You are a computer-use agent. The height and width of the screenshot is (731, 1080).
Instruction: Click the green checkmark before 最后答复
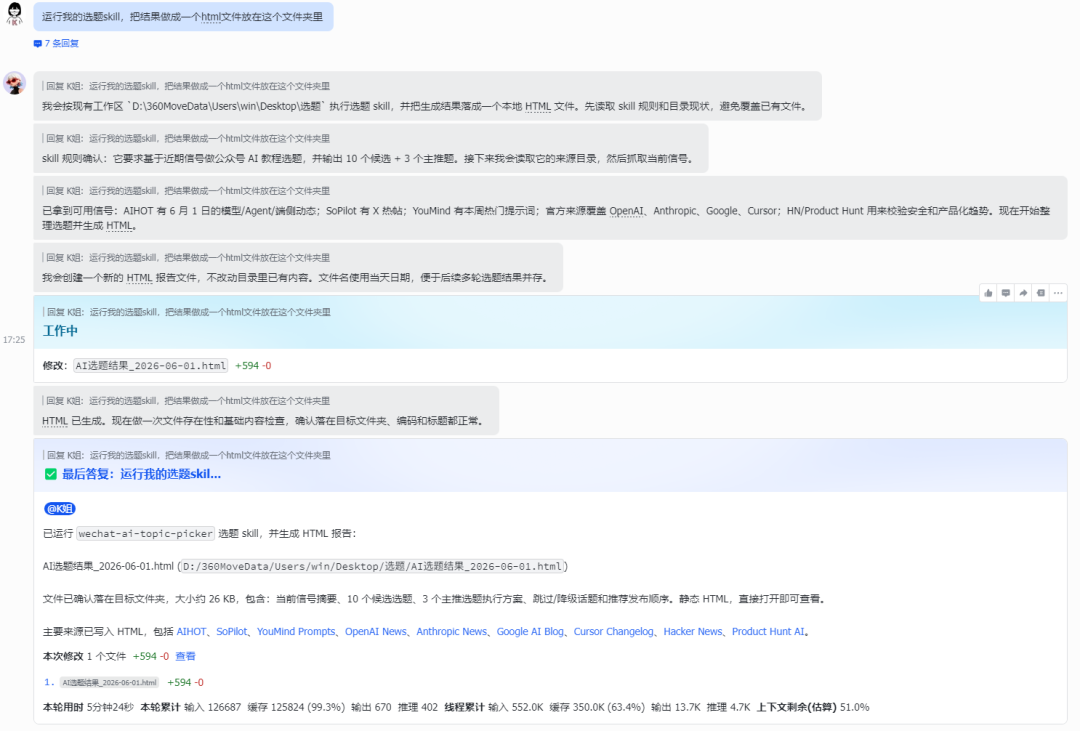(50, 474)
